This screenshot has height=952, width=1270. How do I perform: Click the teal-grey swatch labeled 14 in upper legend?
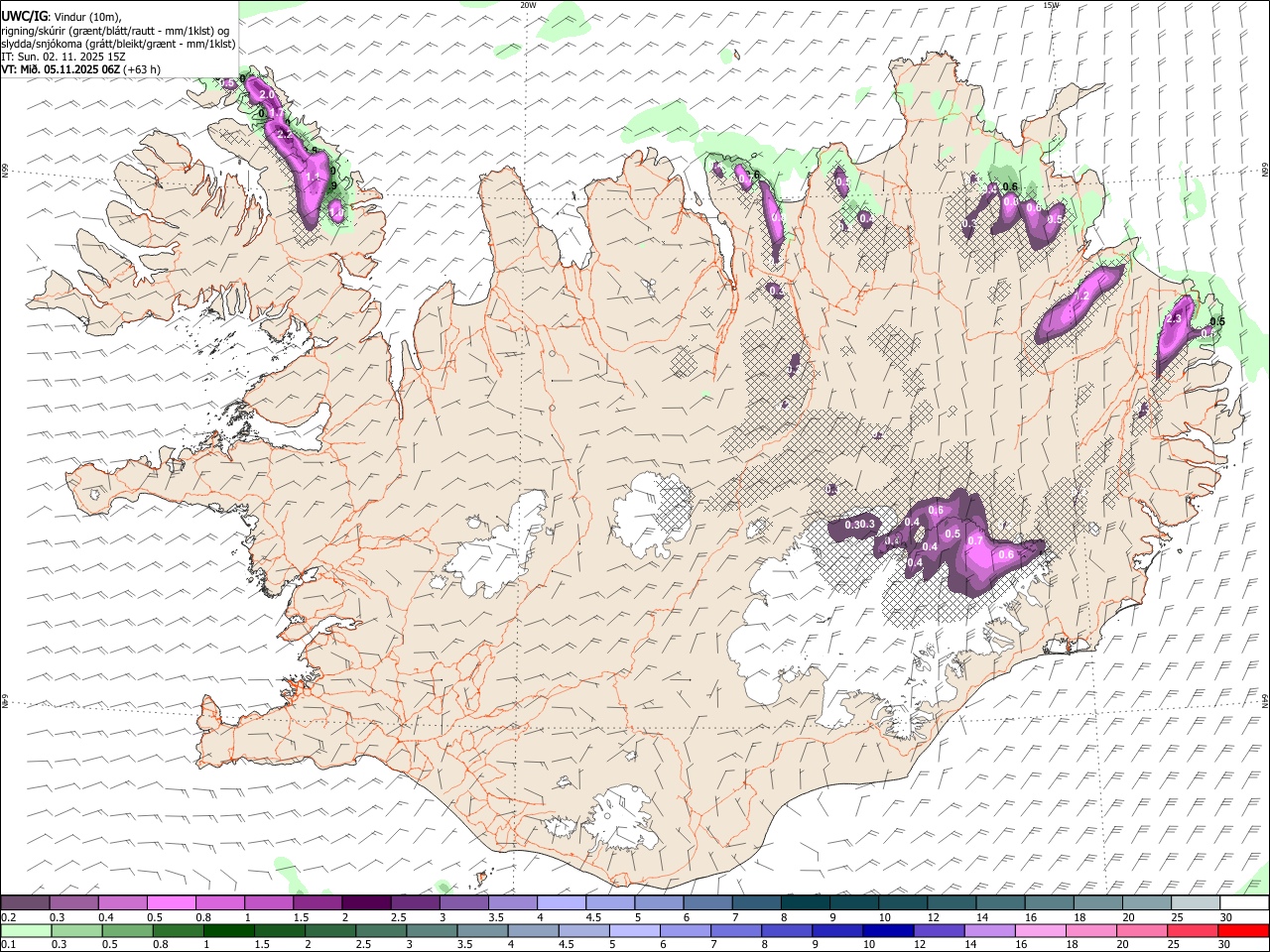1000,902
